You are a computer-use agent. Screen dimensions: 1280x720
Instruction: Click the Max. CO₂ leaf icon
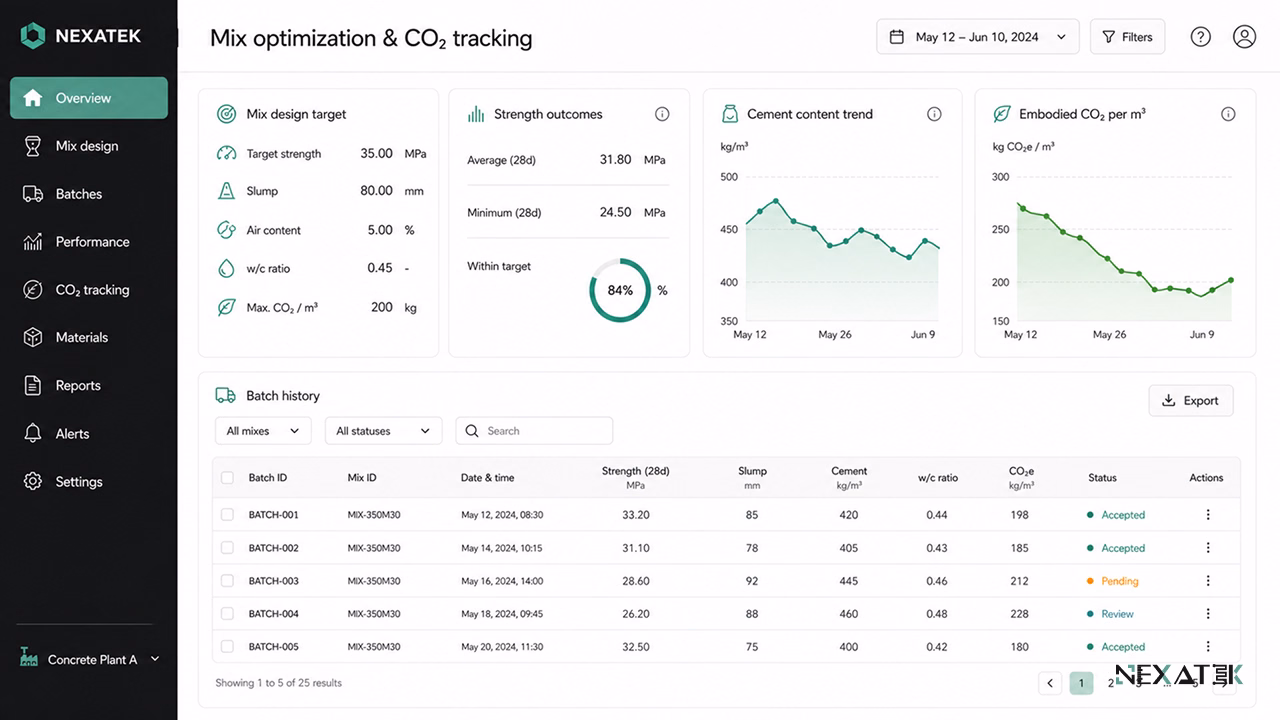point(226,307)
